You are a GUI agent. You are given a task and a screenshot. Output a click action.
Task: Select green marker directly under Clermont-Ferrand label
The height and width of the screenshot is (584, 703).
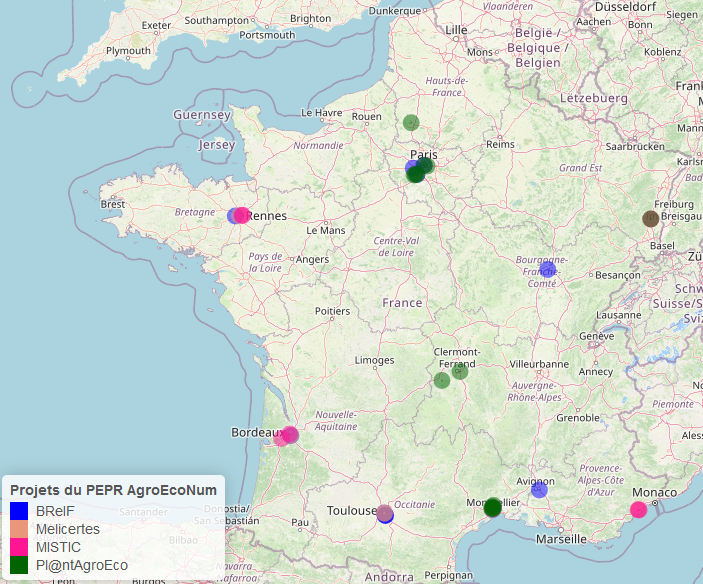click(459, 371)
